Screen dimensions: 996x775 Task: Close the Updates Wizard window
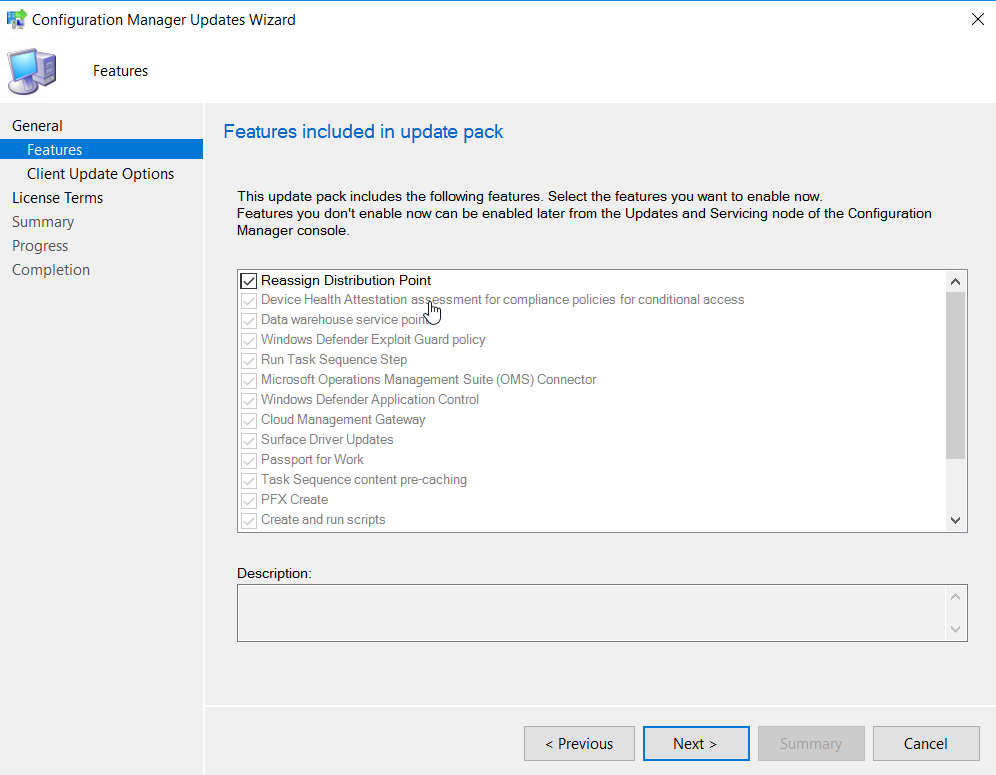978,19
